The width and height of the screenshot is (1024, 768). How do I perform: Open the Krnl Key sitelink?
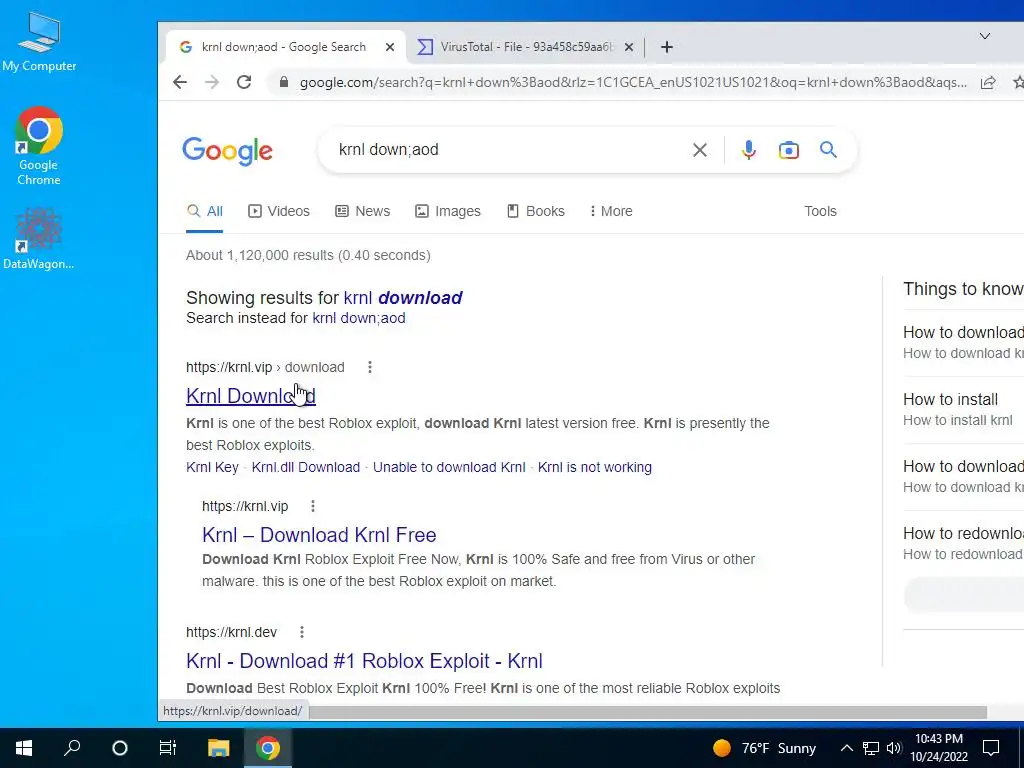coord(212,468)
